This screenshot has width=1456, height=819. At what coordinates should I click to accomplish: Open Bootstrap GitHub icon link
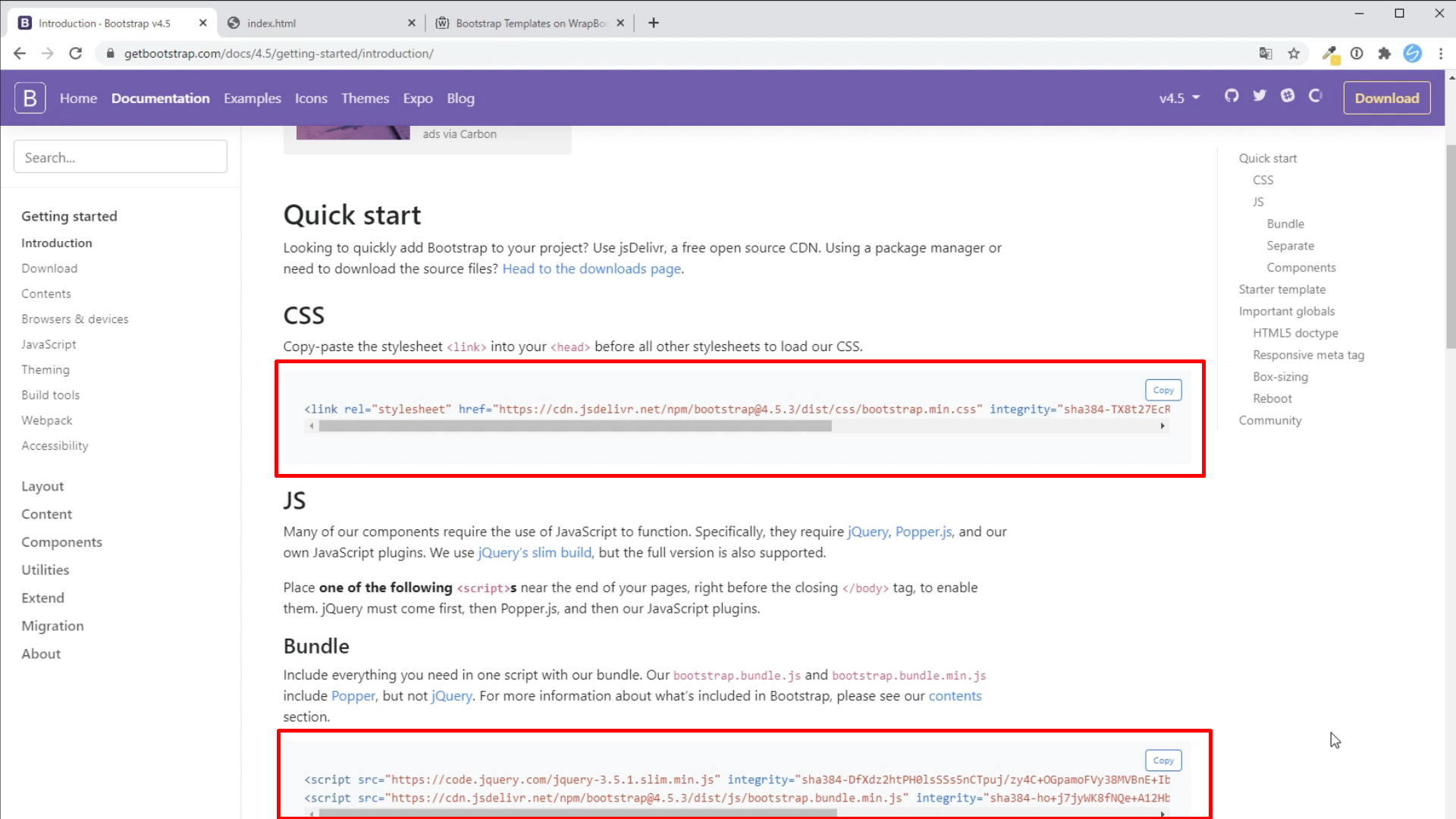1232,96
